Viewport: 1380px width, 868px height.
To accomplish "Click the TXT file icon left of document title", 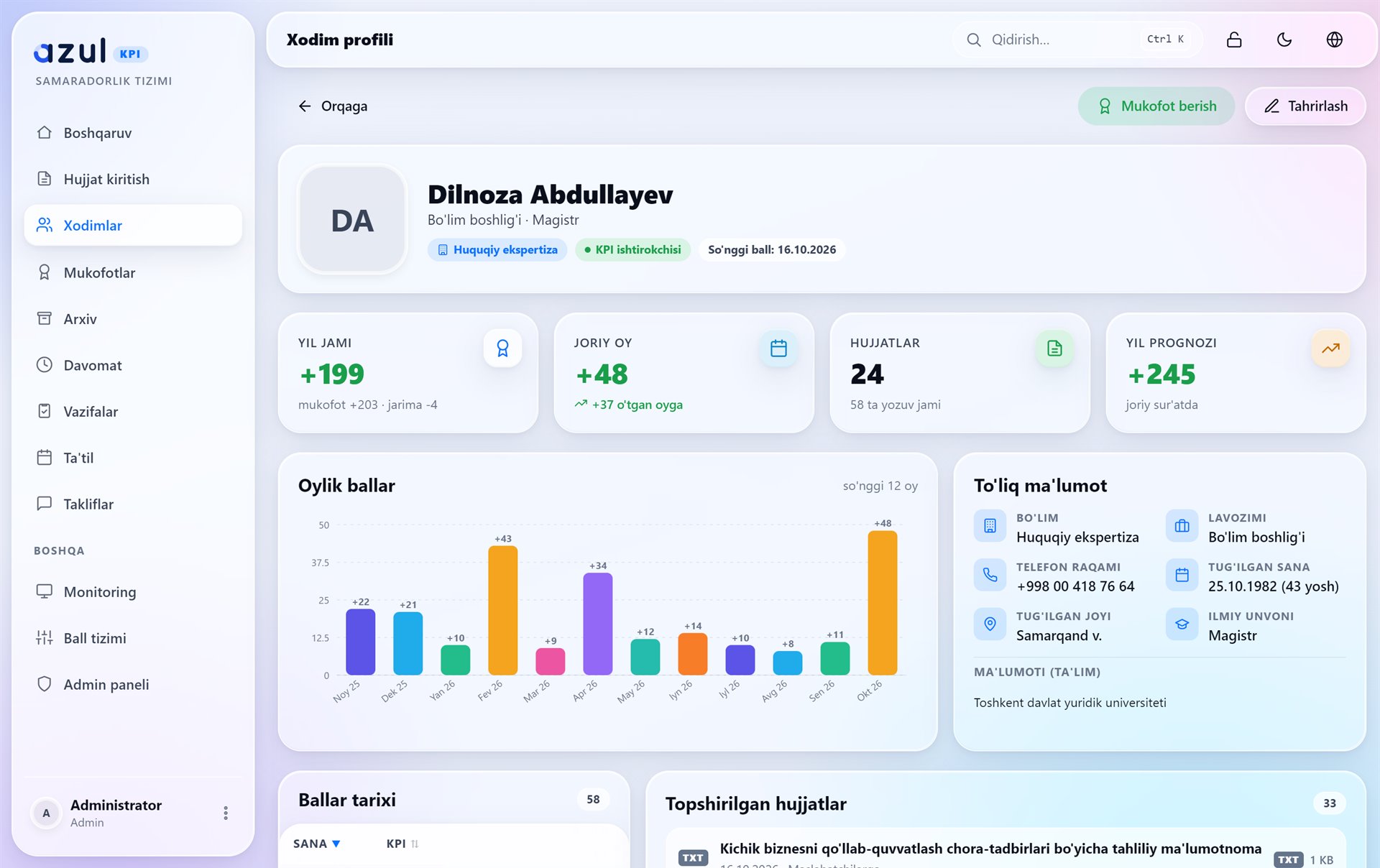I will tap(693, 858).
